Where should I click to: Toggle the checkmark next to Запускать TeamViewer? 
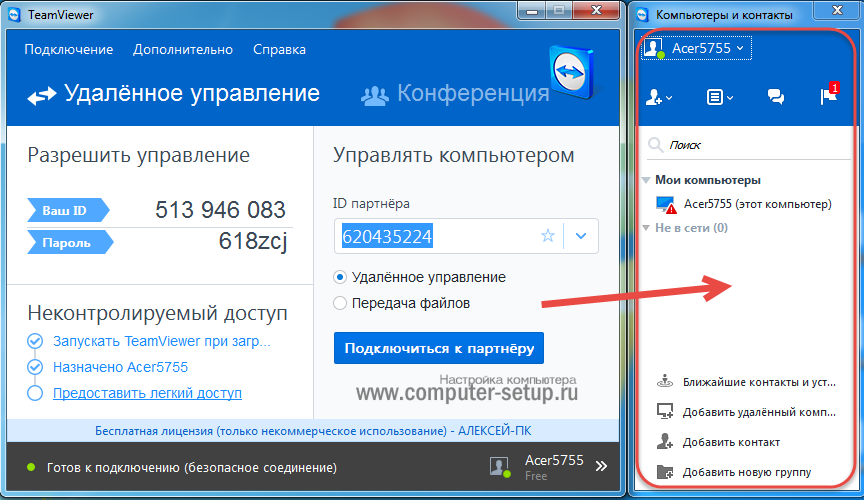coord(35,341)
